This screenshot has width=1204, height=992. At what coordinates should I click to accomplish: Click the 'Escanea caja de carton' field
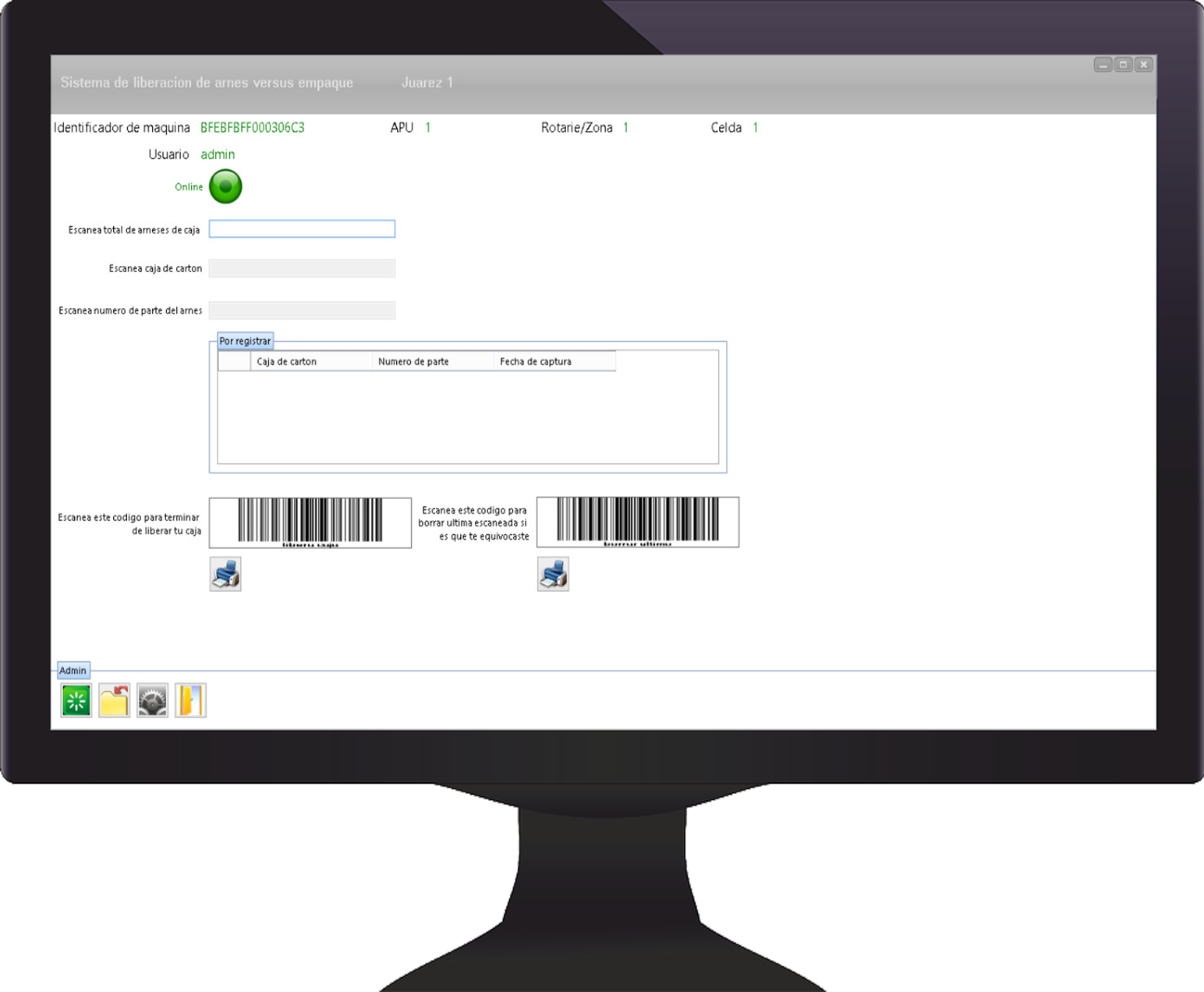(x=302, y=268)
